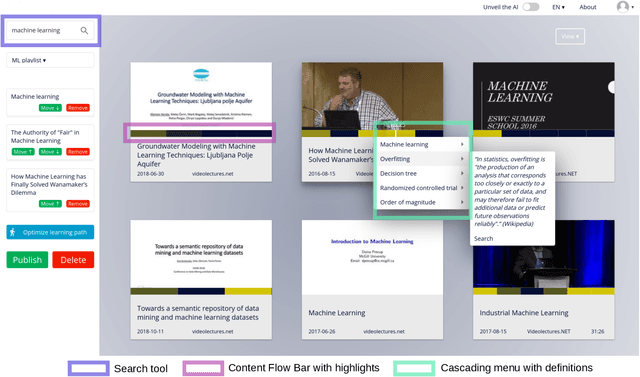Open the Introduction to Machine Learning thumbnail
This screenshot has width=640, height=377.
point(372,257)
